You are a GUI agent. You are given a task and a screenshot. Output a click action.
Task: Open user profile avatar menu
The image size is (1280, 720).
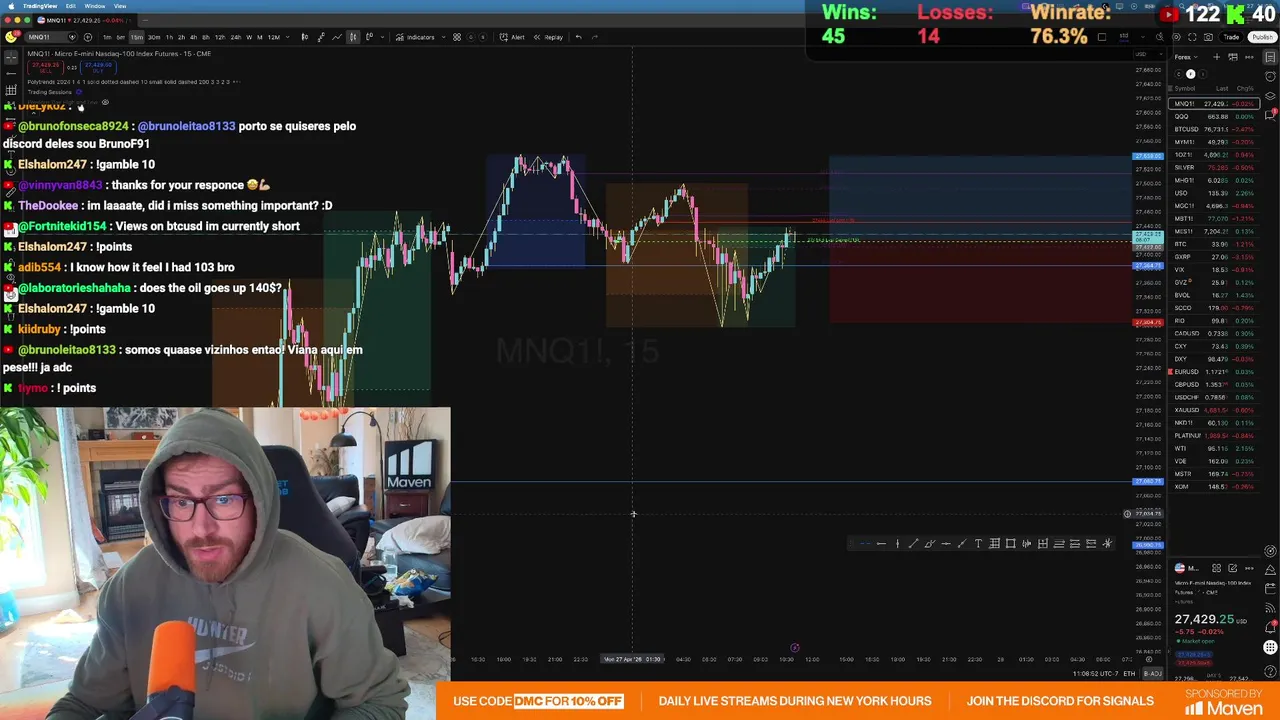click(x=11, y=37)
